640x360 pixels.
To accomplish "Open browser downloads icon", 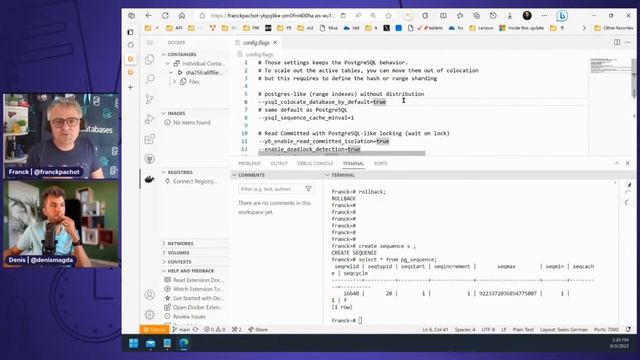I will click(510, 16).
